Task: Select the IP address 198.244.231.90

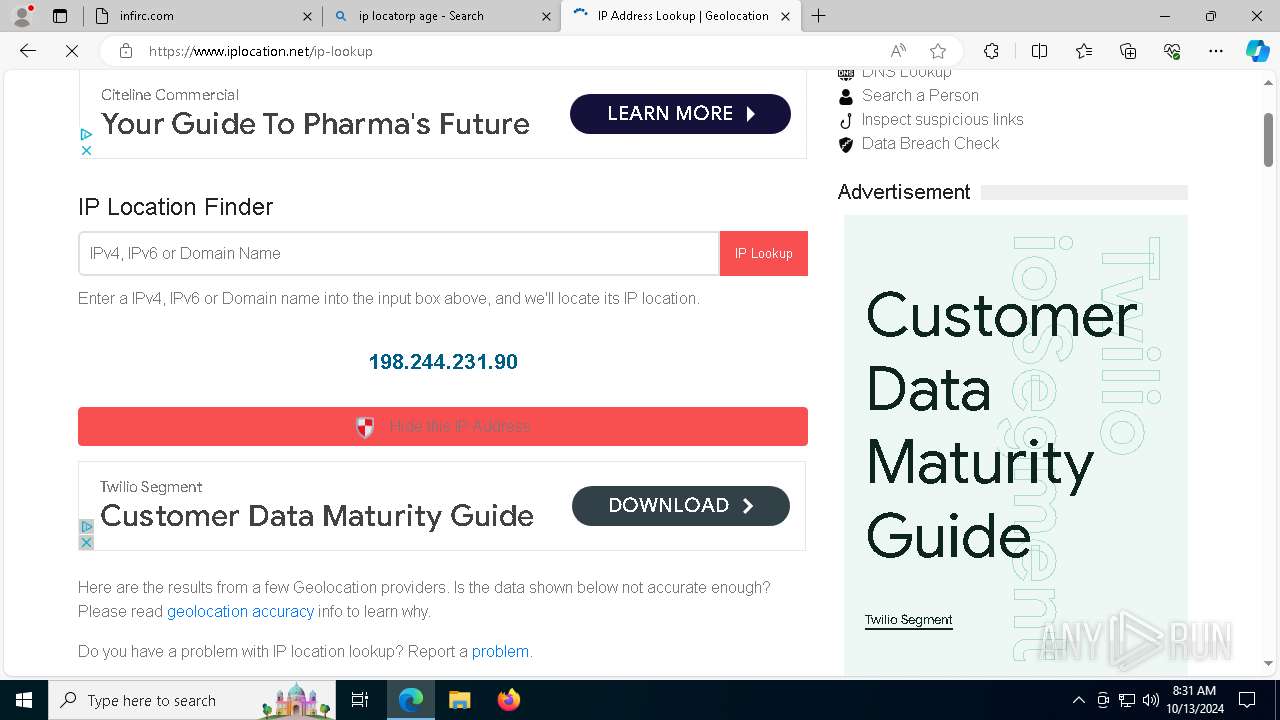Action: point(443,362)
